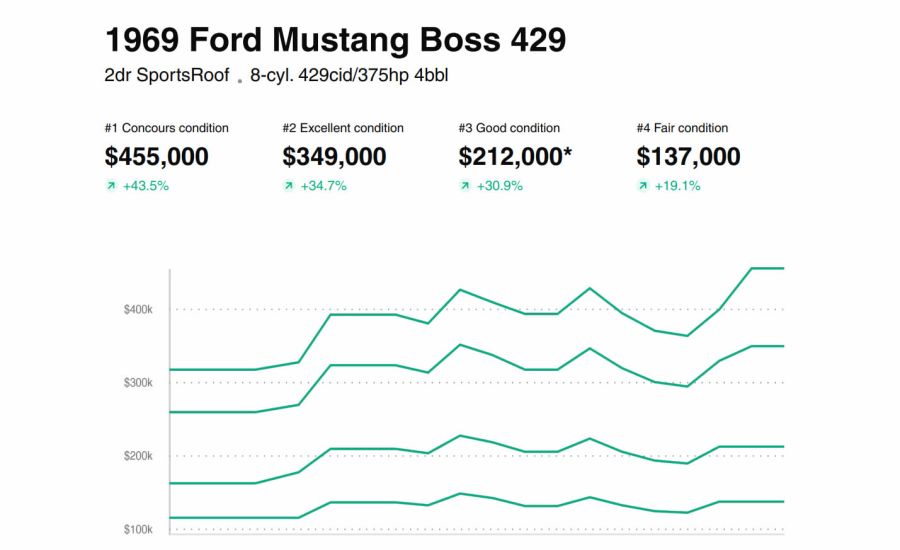This screenshot has width=900, height=550.
Task: Click the green trend arrow beside +43.5%
Action: pos(110,186)
